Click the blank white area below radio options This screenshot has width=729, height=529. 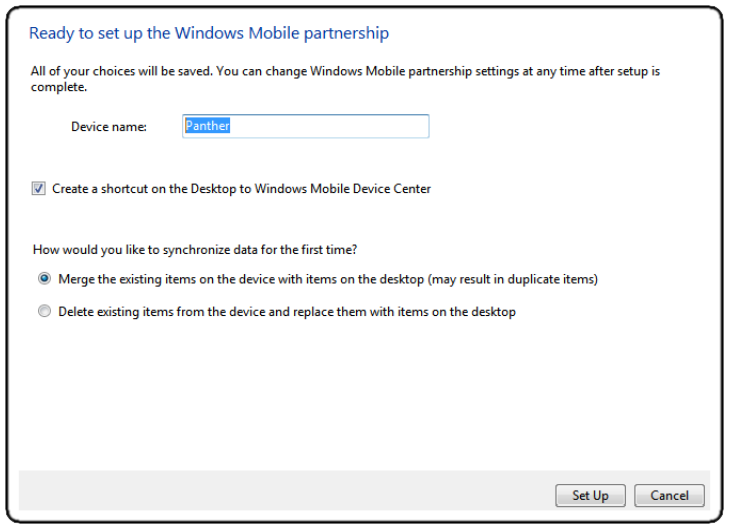[363, 395]
